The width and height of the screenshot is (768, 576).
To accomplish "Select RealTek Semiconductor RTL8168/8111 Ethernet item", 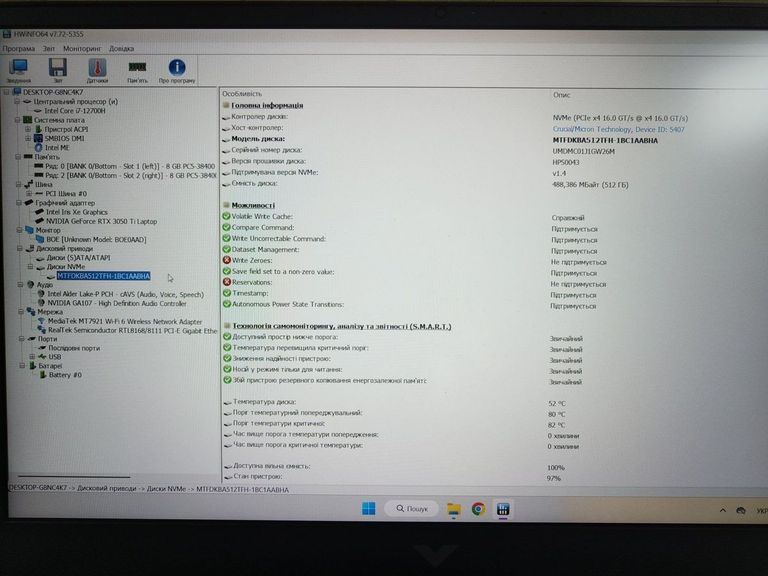I will 132,331.
